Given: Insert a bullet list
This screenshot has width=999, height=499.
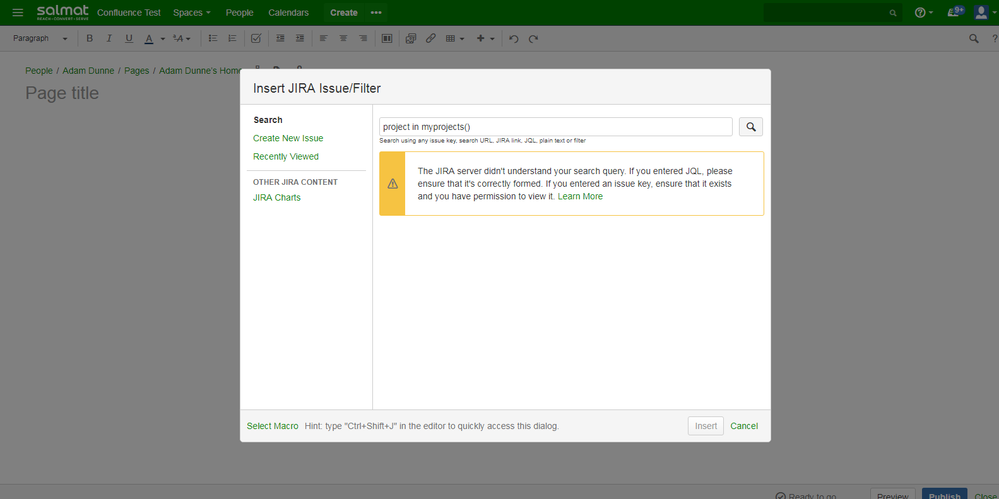Looking at the screenshot, I should (212, 39).
